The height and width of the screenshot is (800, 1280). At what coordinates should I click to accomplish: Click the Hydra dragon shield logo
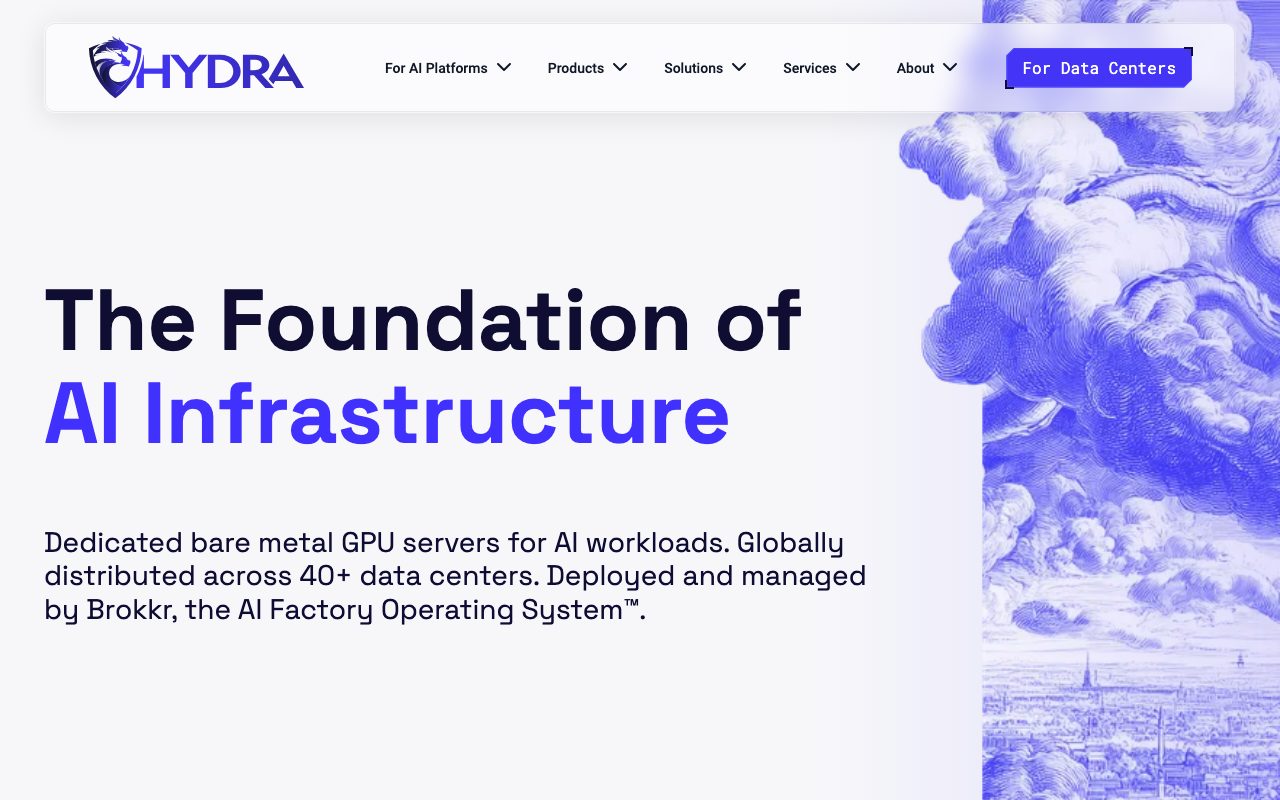click(196, 68)
